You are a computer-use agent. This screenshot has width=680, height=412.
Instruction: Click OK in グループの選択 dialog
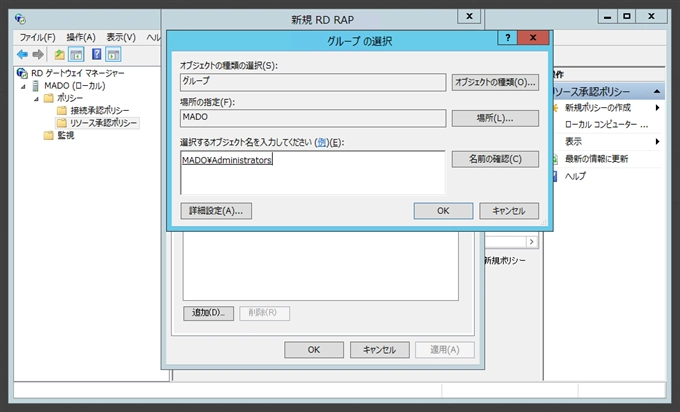click(x=443, y=211)
